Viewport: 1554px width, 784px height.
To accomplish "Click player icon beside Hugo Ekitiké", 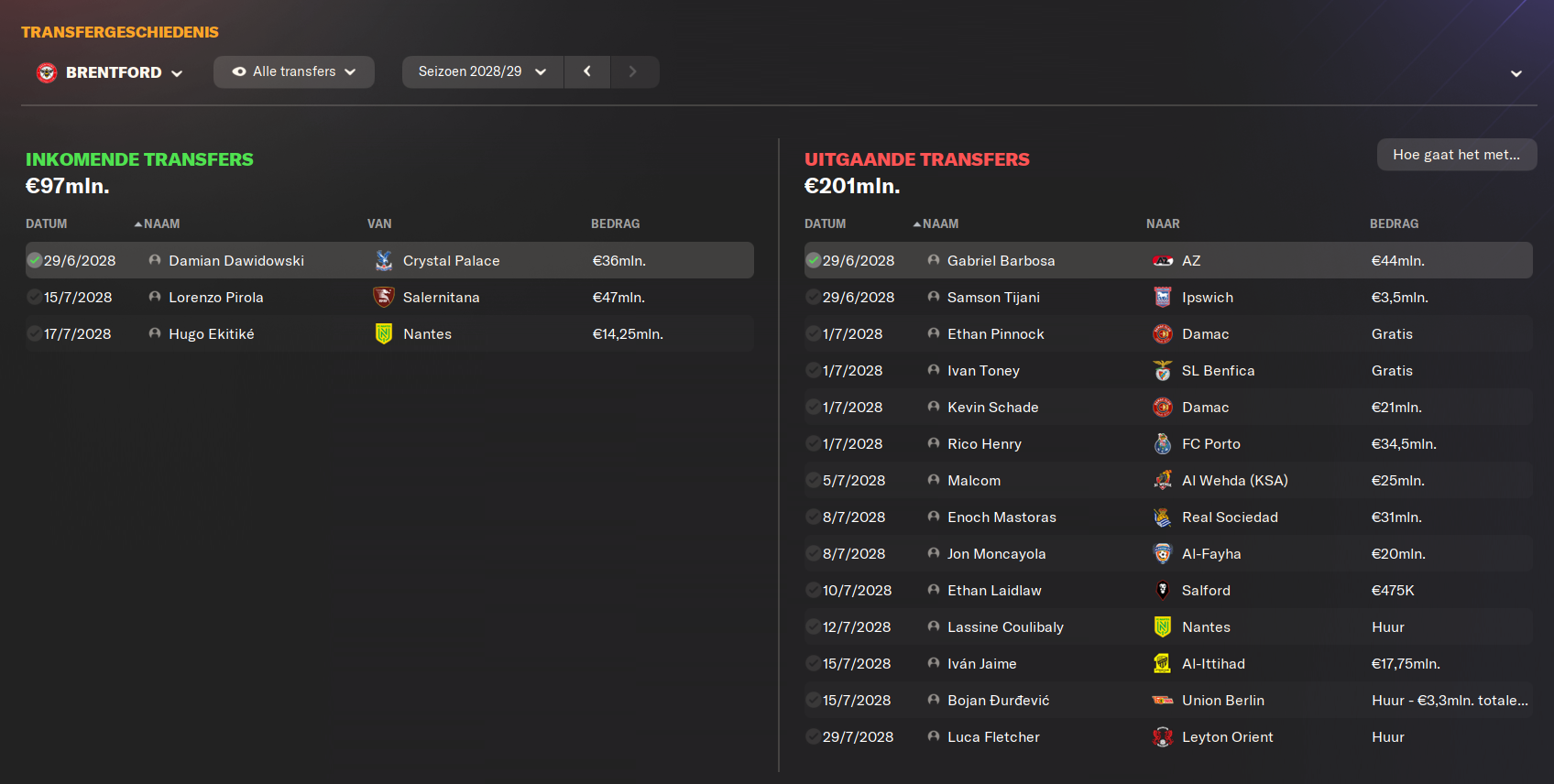I will coord(155,334).
